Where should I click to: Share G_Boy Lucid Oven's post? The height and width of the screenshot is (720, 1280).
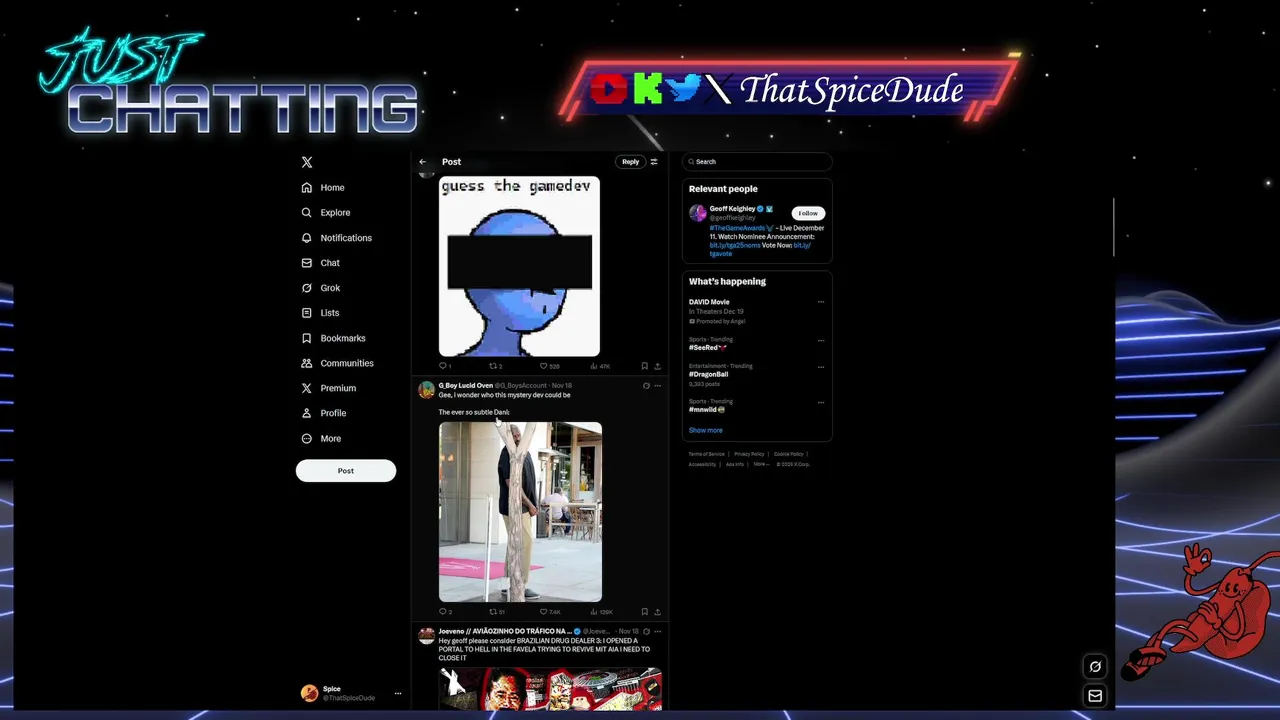657,611
